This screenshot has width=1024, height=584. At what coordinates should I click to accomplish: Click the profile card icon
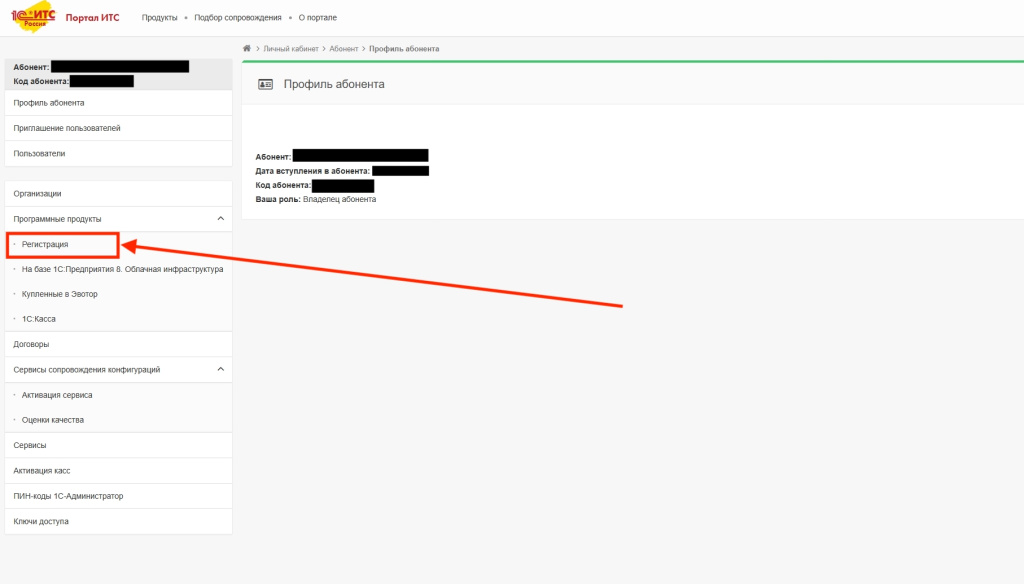point(266,85)
